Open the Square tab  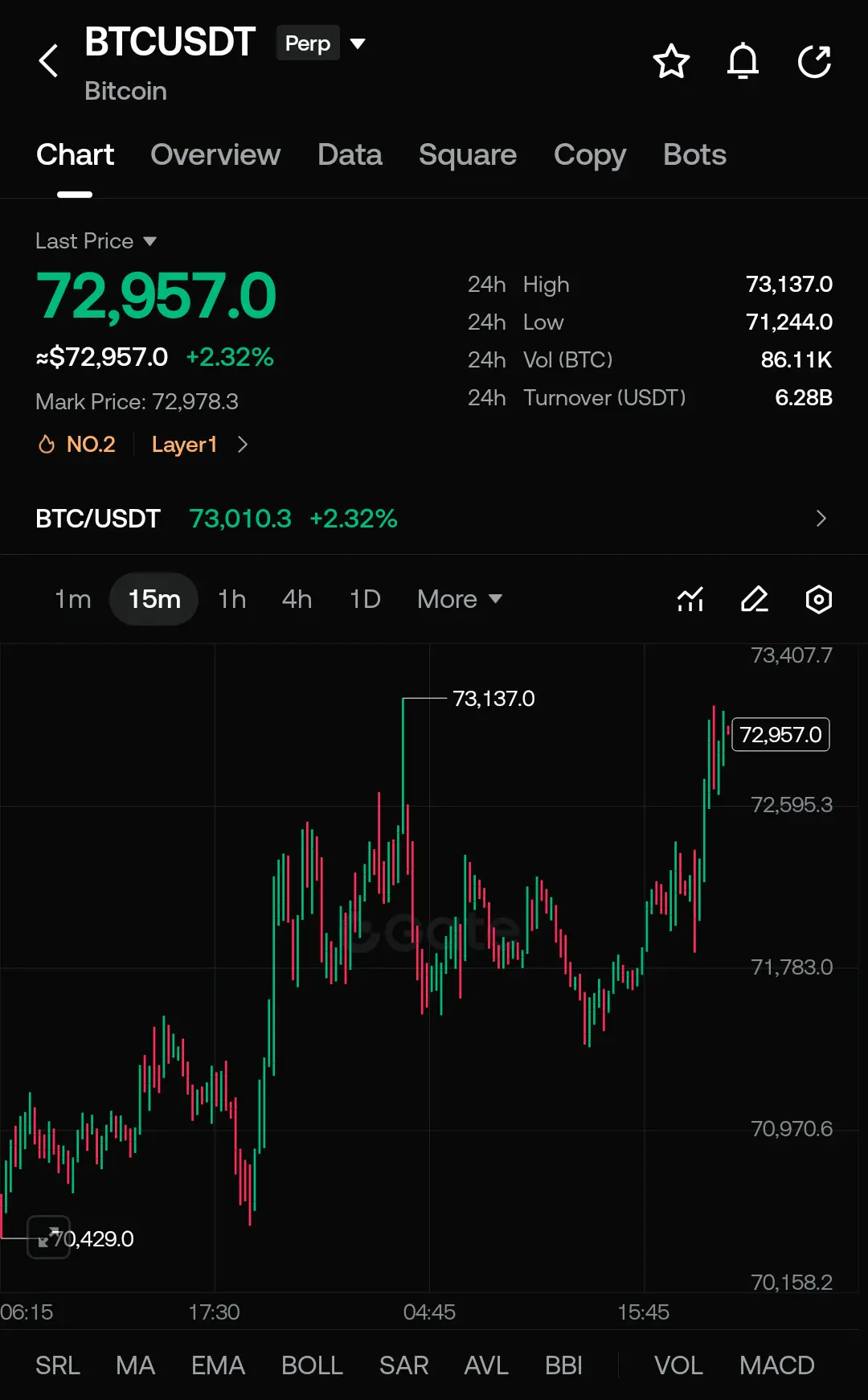tap(468, 154)
